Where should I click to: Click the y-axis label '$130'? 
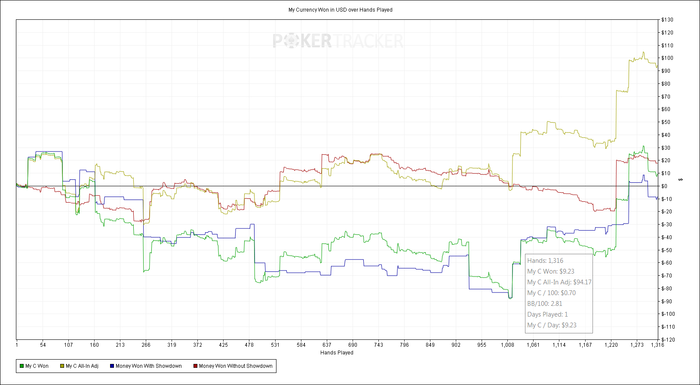click(x=668, y=20)
